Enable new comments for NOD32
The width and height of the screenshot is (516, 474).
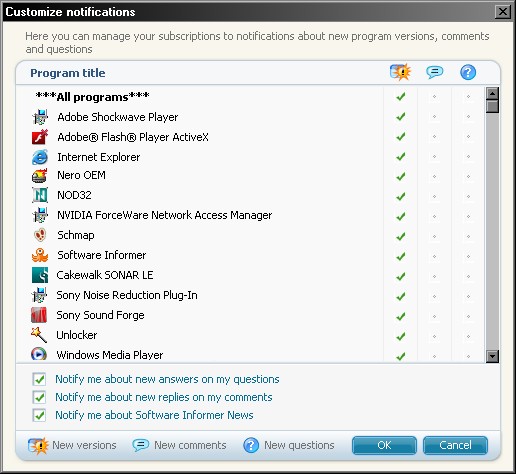434,197
